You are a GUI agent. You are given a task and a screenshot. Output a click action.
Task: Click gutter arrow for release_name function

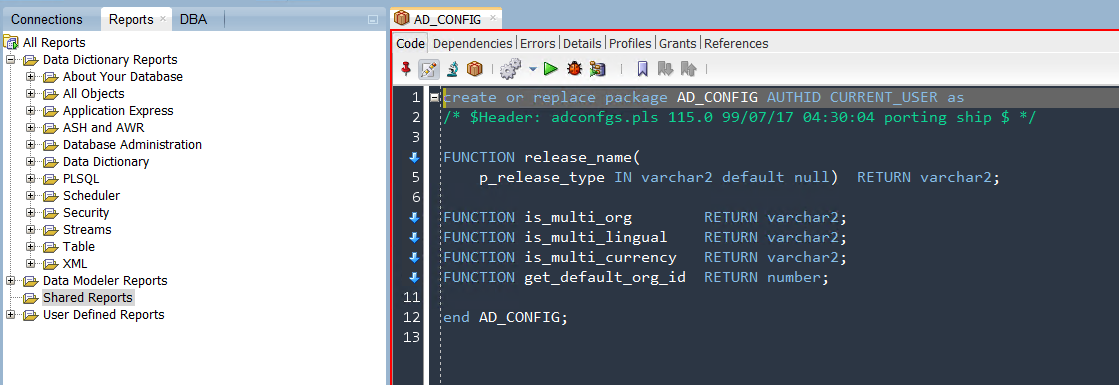pos(414,157)
